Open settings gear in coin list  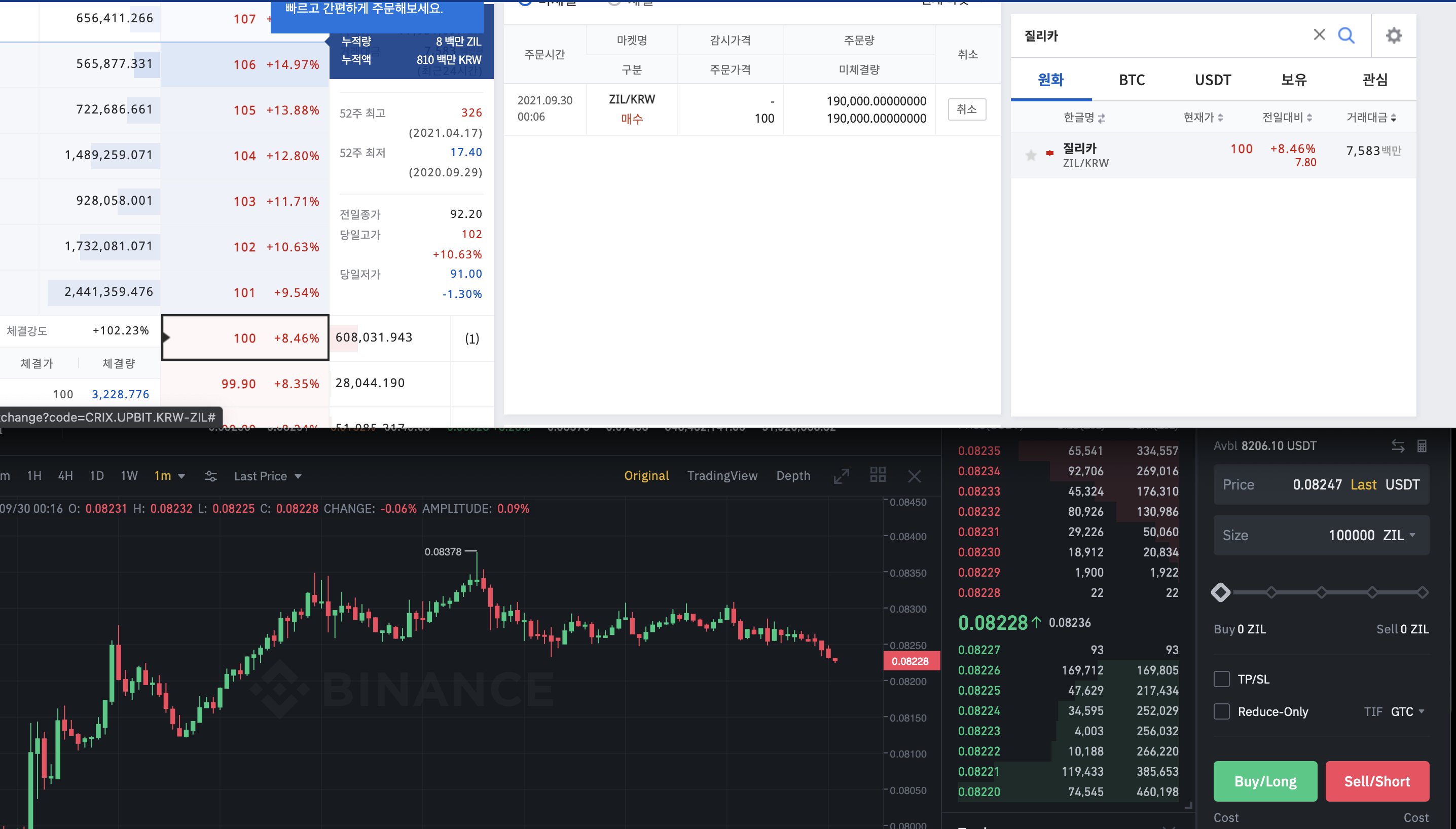coord(1393,36)
